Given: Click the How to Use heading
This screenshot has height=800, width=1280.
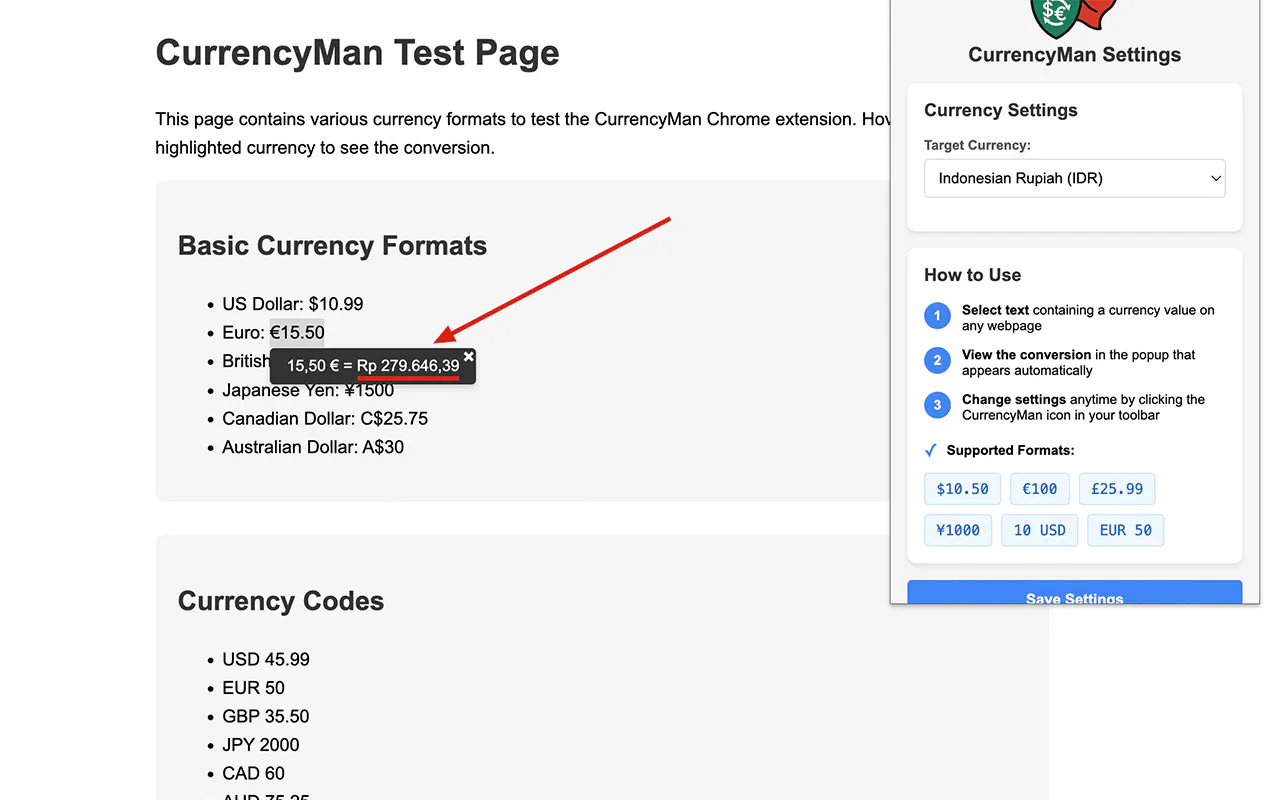Looking at the screenshot, I should coord(973,275).
